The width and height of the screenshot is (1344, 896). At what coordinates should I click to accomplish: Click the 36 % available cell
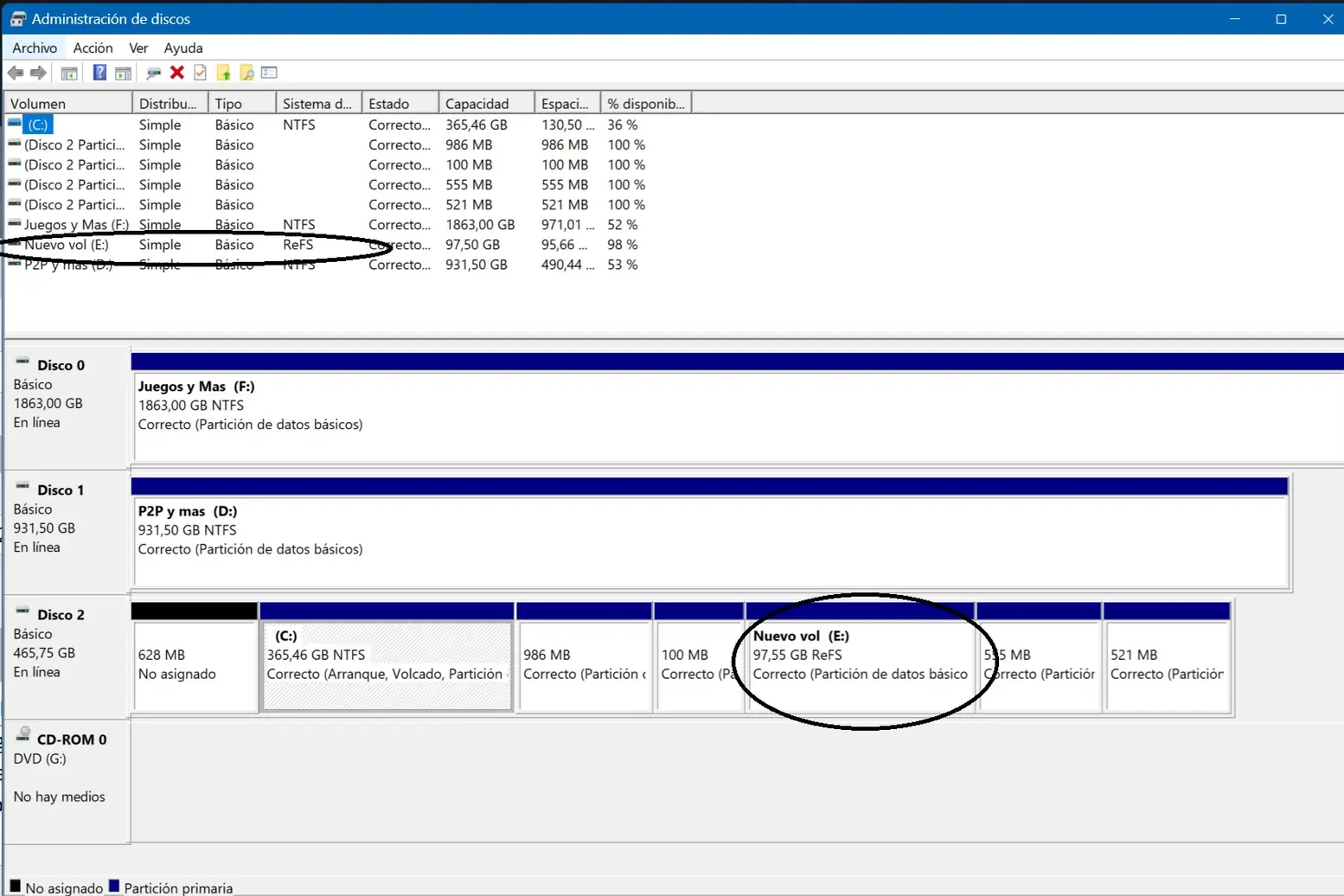[623, 125]
